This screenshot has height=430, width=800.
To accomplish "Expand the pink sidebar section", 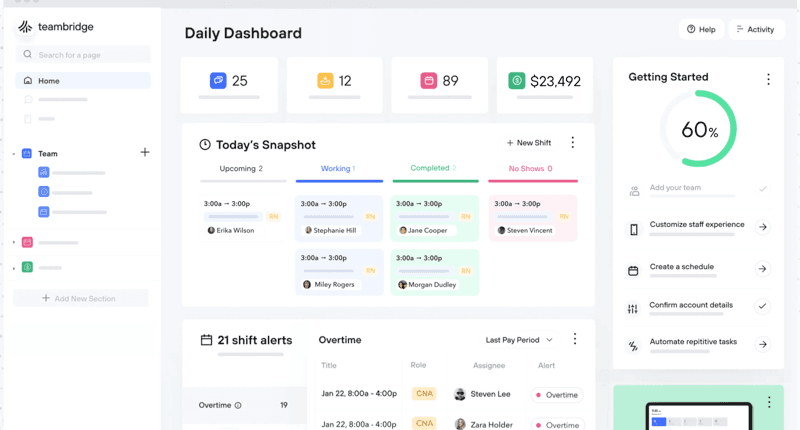I will coord(14,243).
